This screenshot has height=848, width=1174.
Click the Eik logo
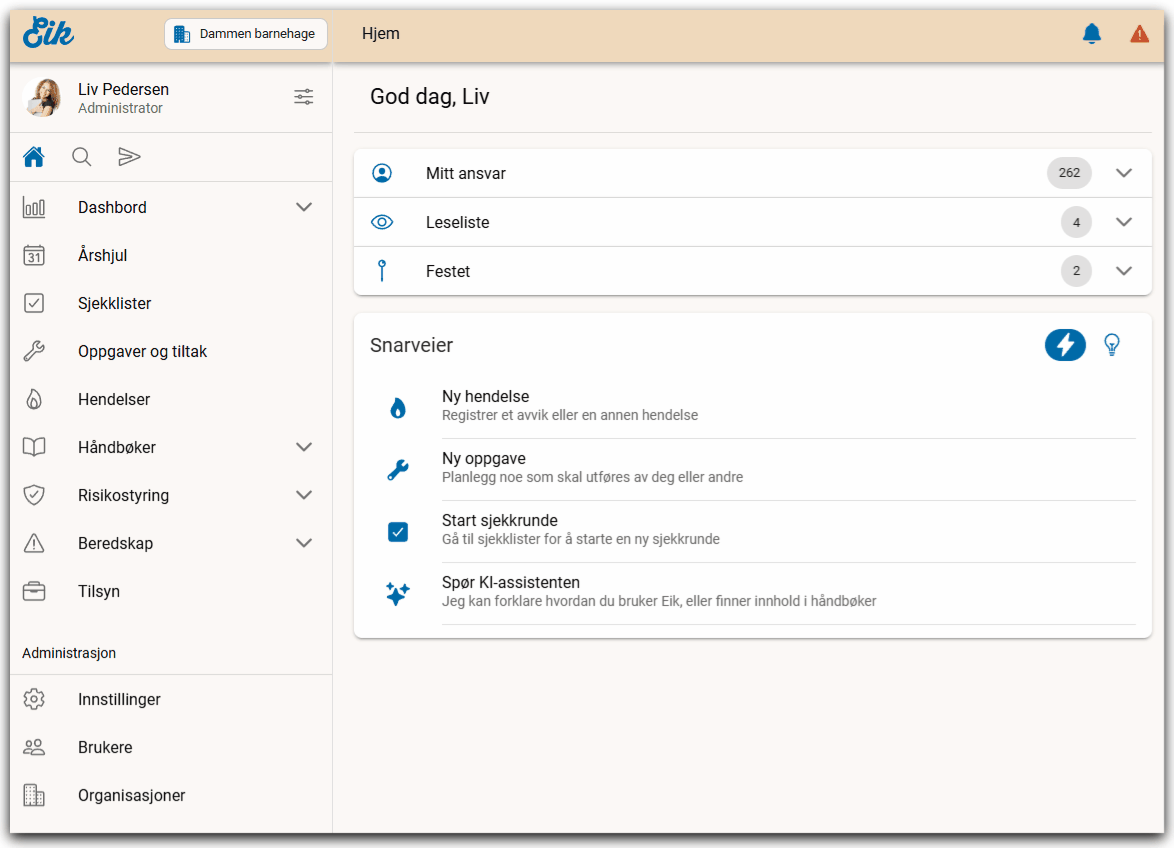(x=48, y=33)
